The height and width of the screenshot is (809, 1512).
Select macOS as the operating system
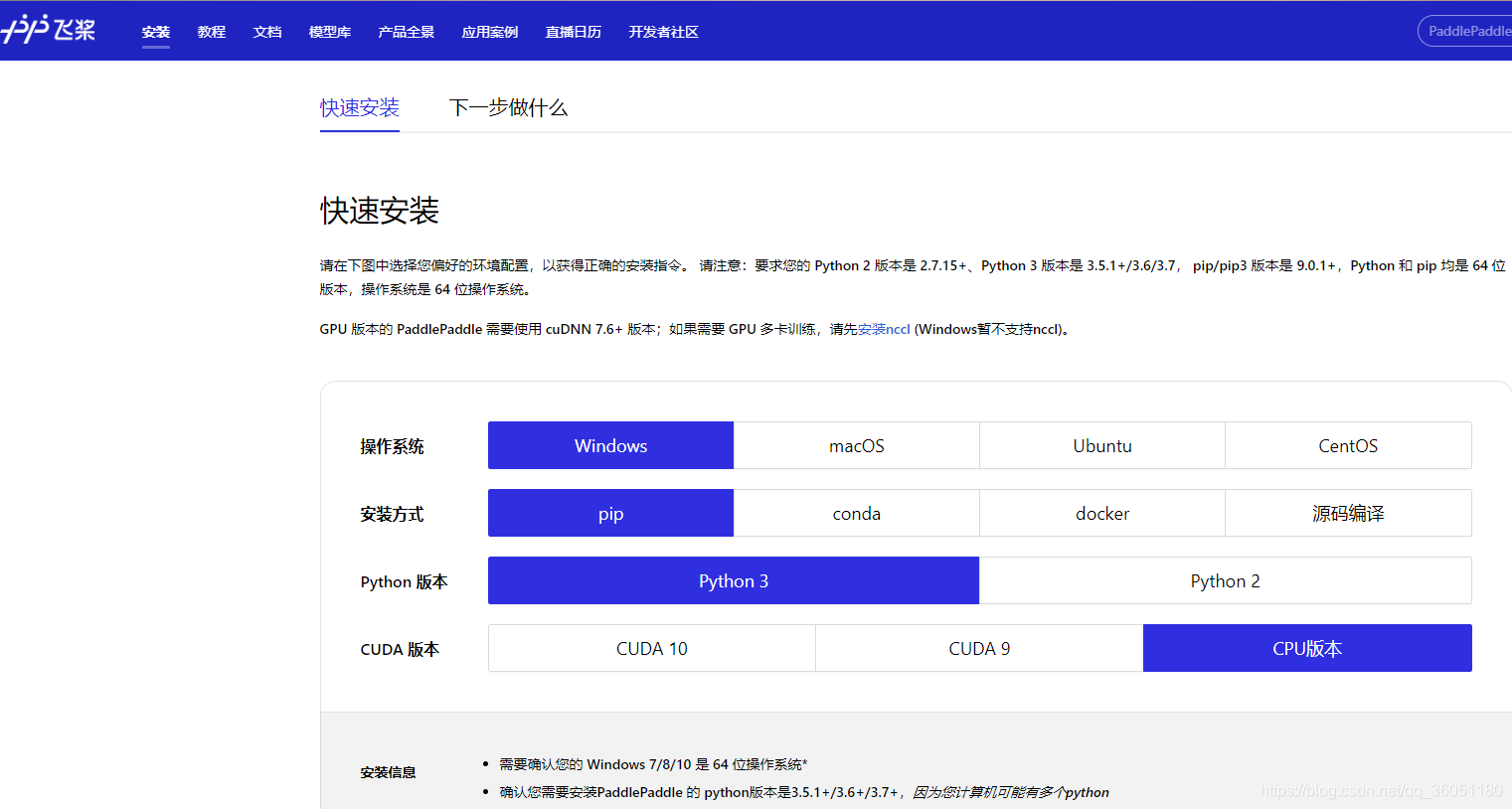point(856,445)
